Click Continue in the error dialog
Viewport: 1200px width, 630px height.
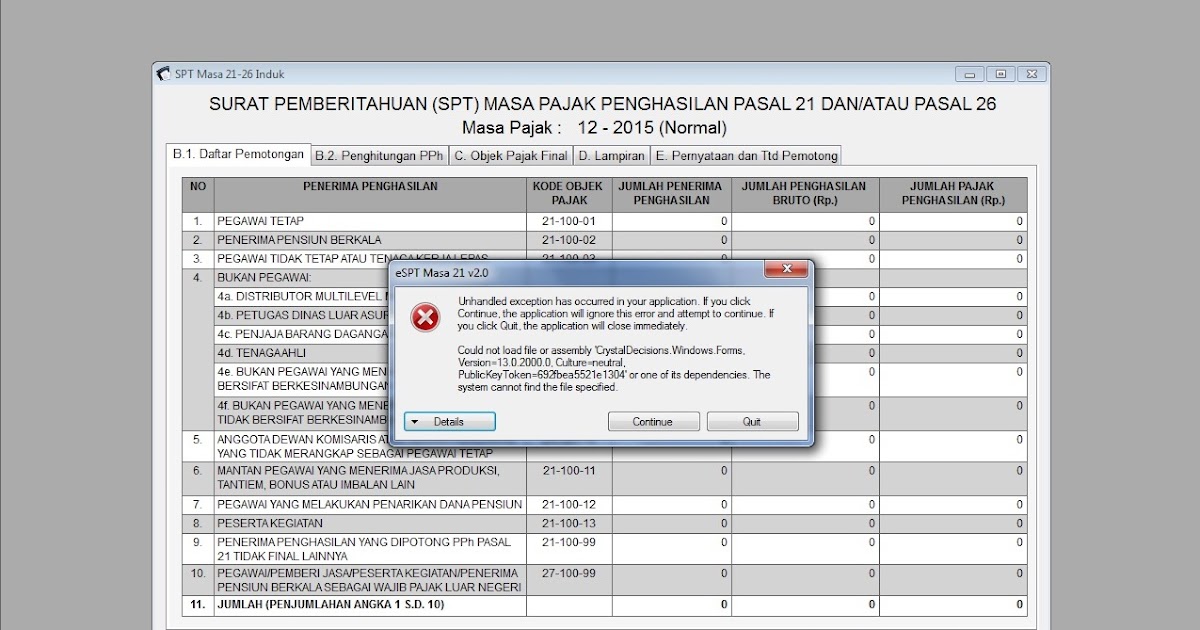[x=653, y=422]
